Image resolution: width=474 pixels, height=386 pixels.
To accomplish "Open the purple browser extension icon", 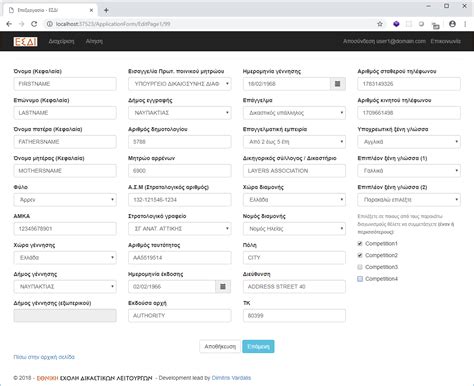I will coord(396,24).
